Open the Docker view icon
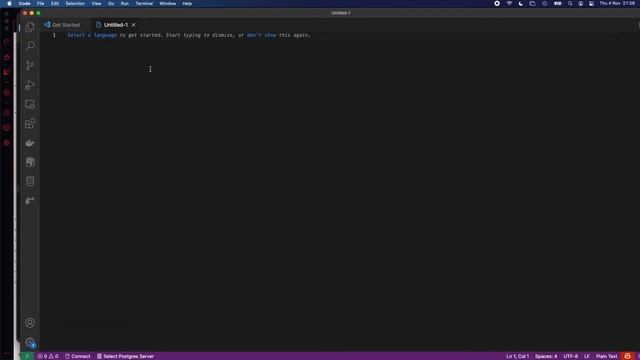Viewport: 640px width, 360px height. point(30,143)
